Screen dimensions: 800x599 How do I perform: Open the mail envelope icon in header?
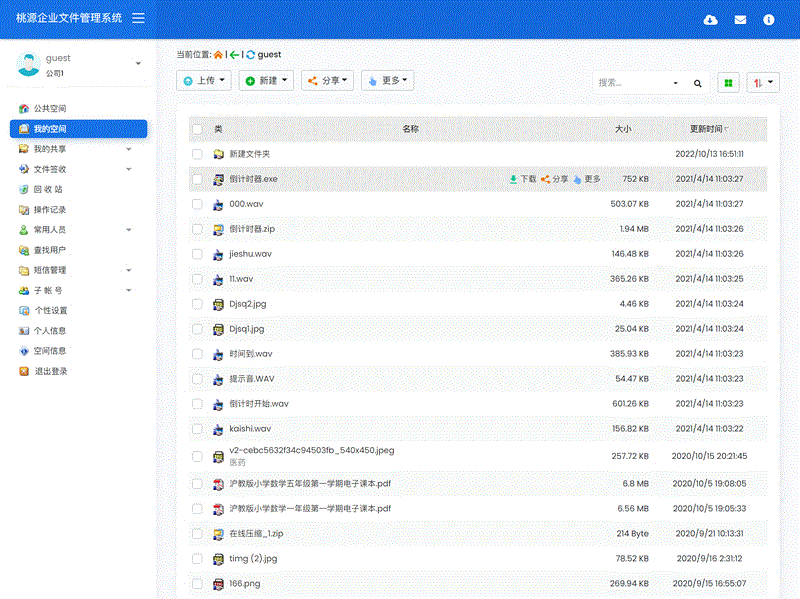[740, 19]
